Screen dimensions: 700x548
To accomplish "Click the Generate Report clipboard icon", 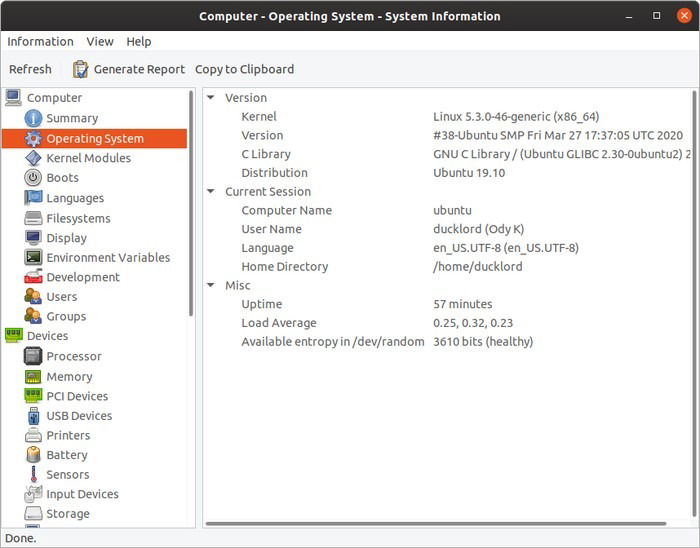I will pyautogui.click(x=80, y=69).
